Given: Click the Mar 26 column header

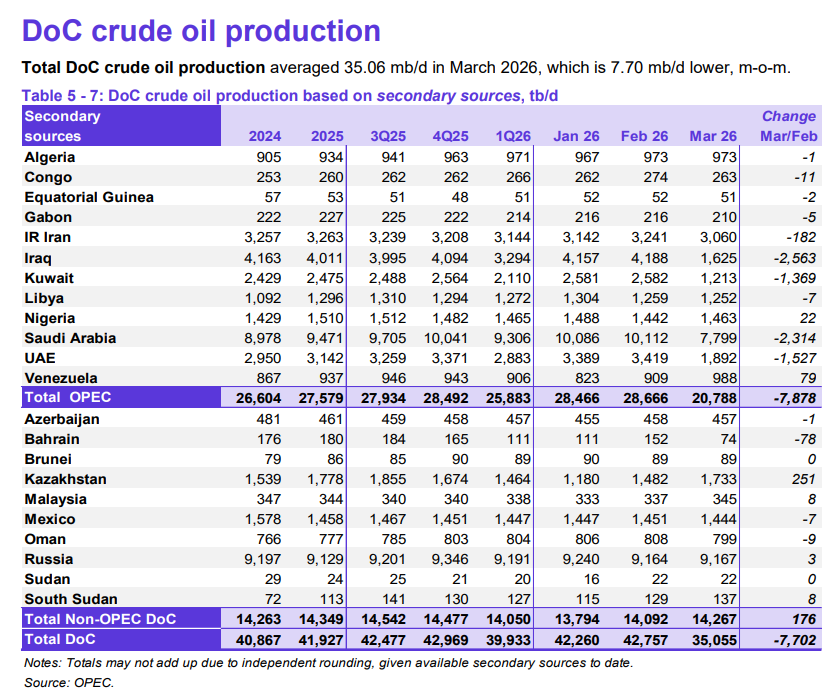Looking at the screenshot, I should (713, 136).
